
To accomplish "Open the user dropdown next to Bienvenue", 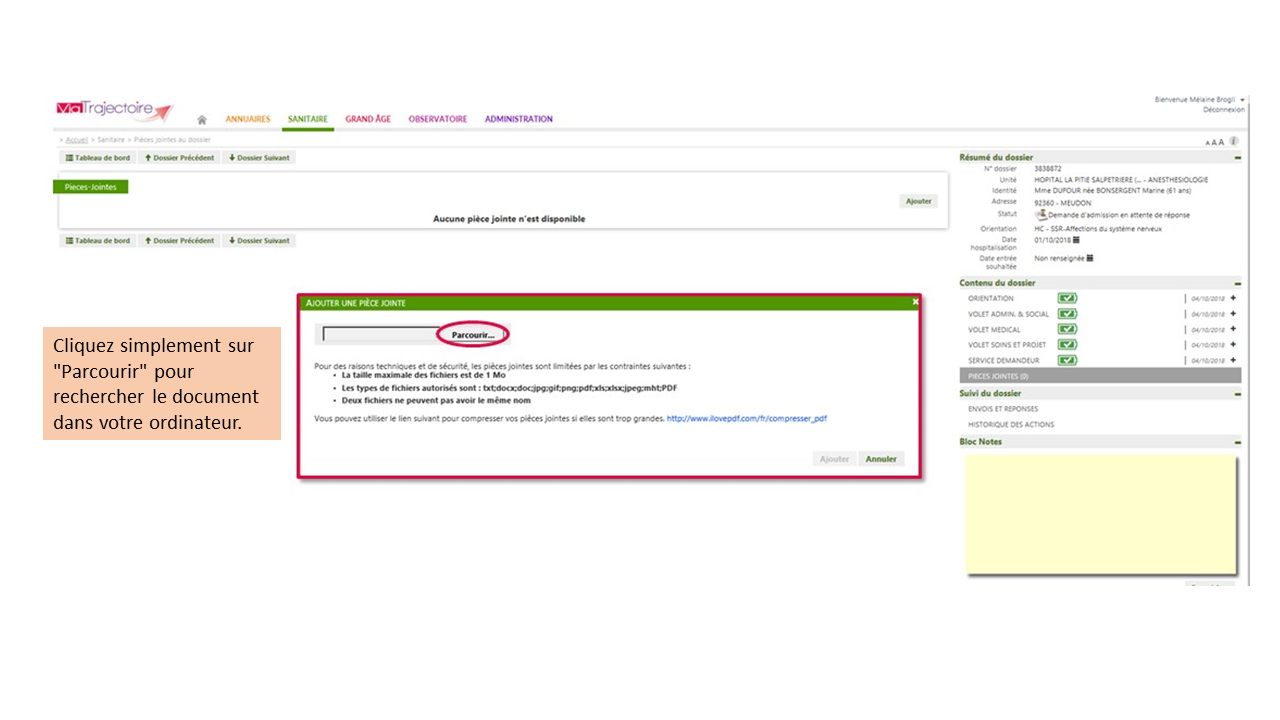I will click(1242, 100).
